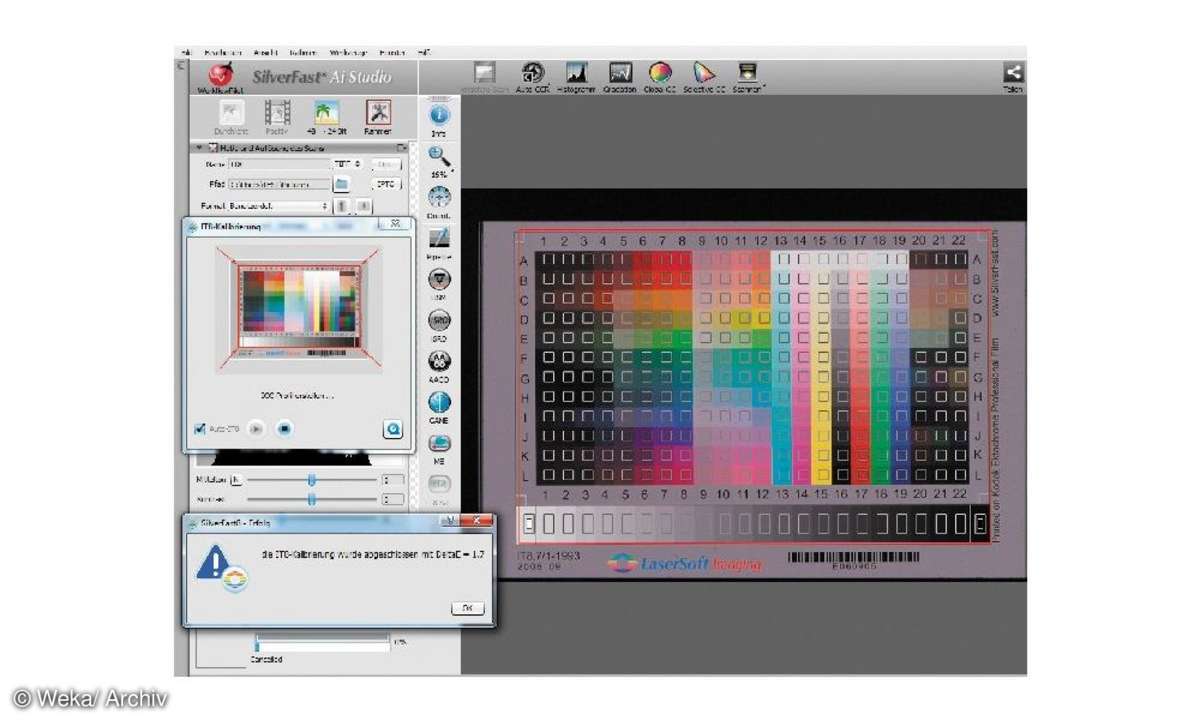
Task: Click the IPTC button
Action: click(x=386, y=184)
